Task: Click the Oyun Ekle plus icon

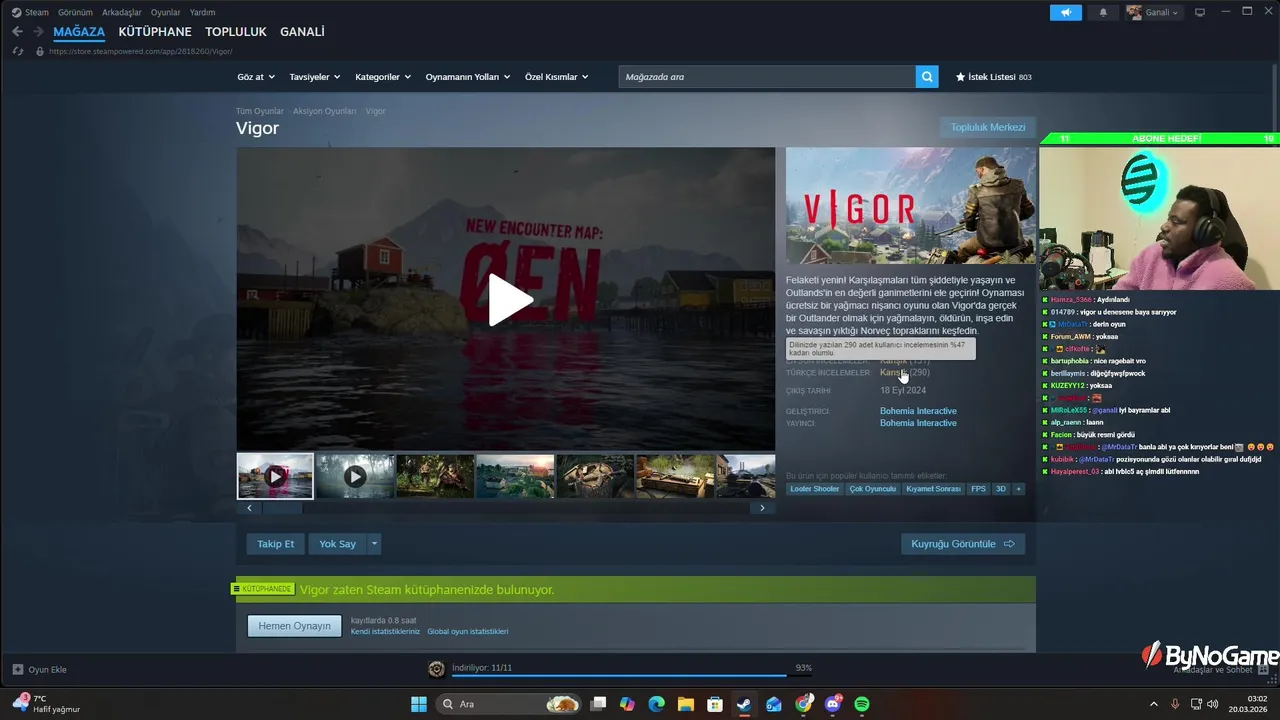Action: tap(18, 669)
